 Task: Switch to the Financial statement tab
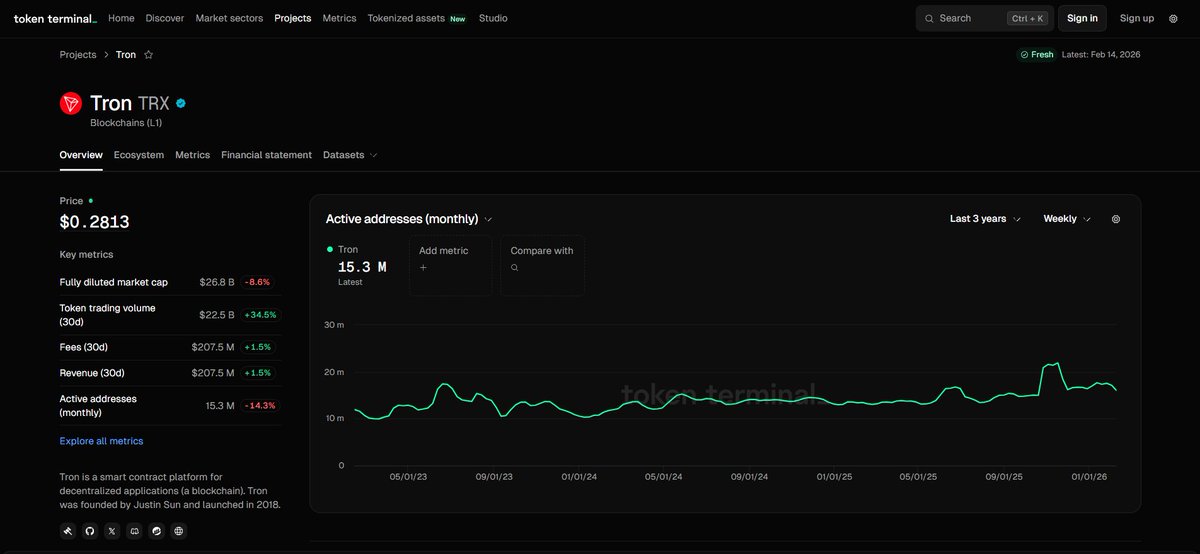click(x=266, y=155)
